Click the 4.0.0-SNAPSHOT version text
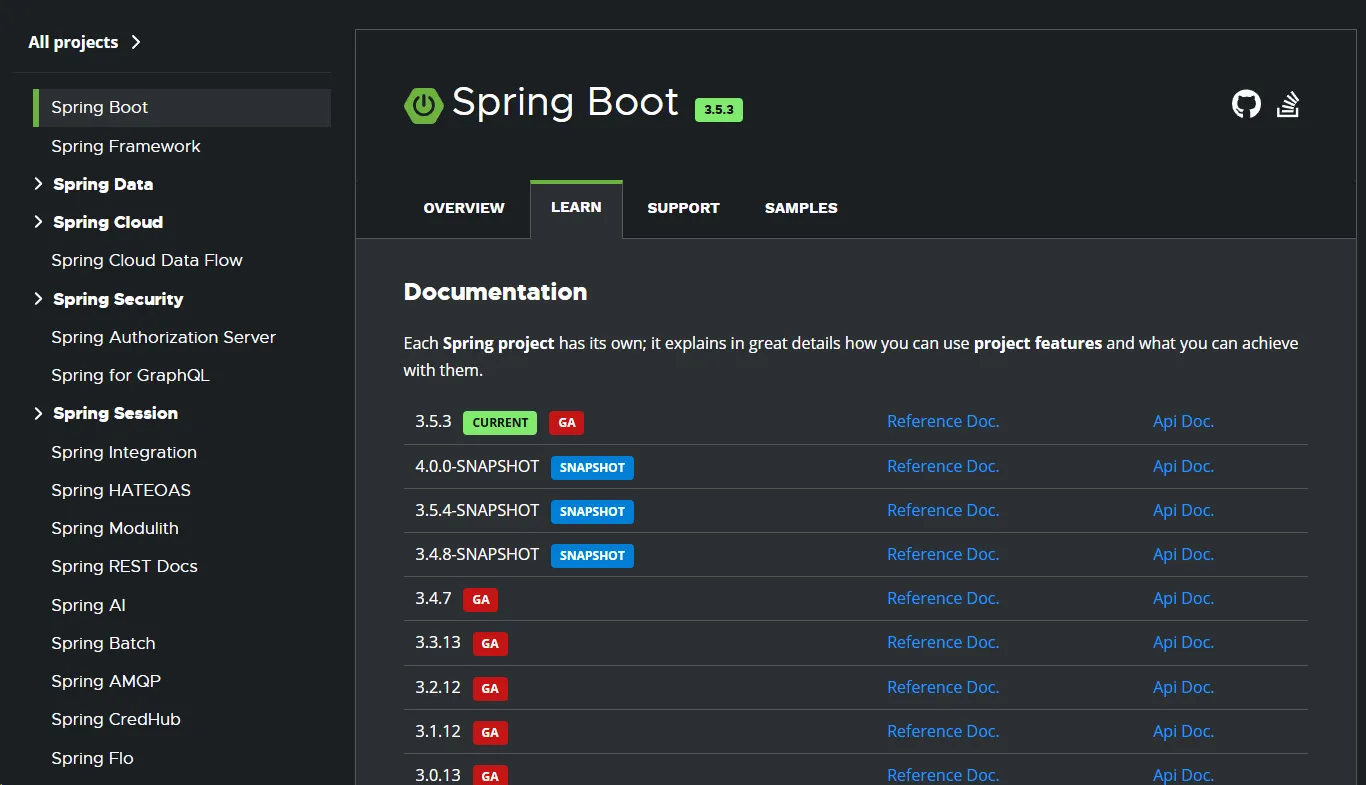Viewport: 1366px width, 785px height. click(x=477, y=466)
